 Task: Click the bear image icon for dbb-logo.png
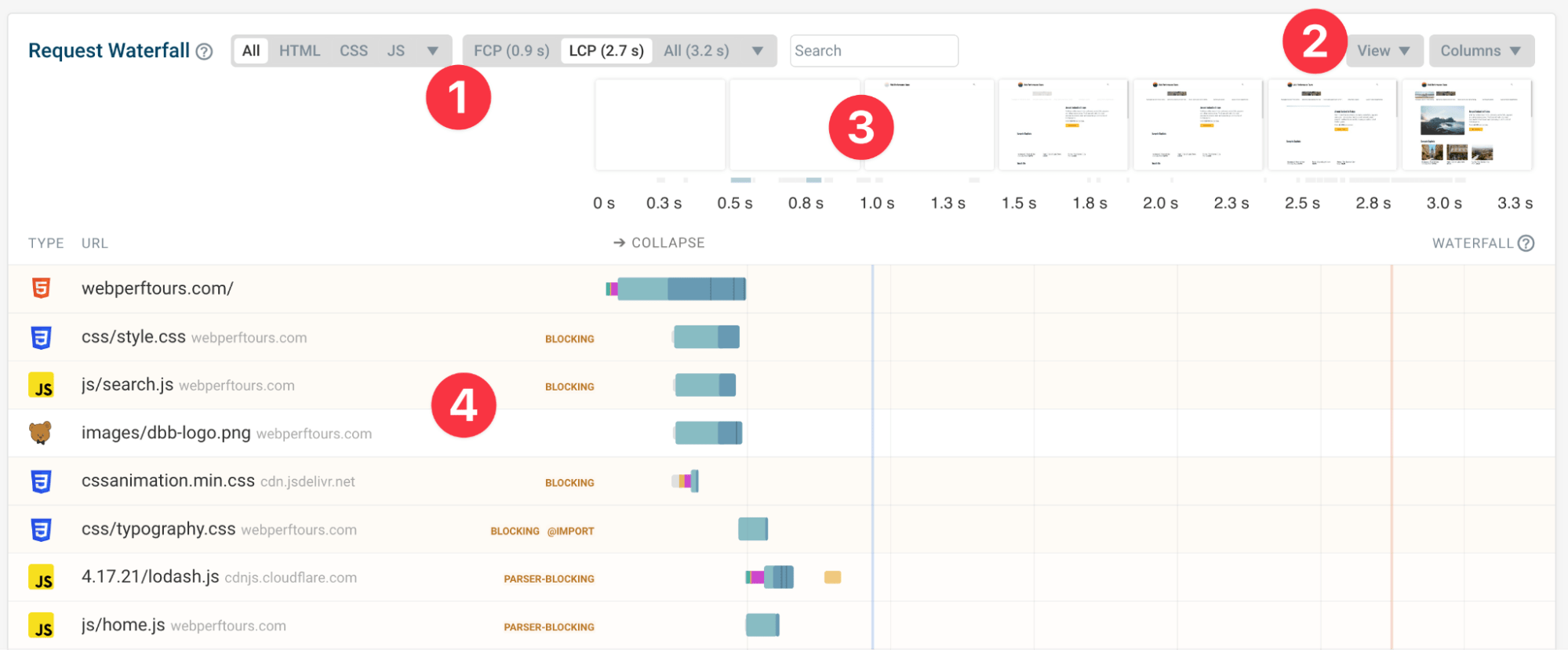[41, 433]
